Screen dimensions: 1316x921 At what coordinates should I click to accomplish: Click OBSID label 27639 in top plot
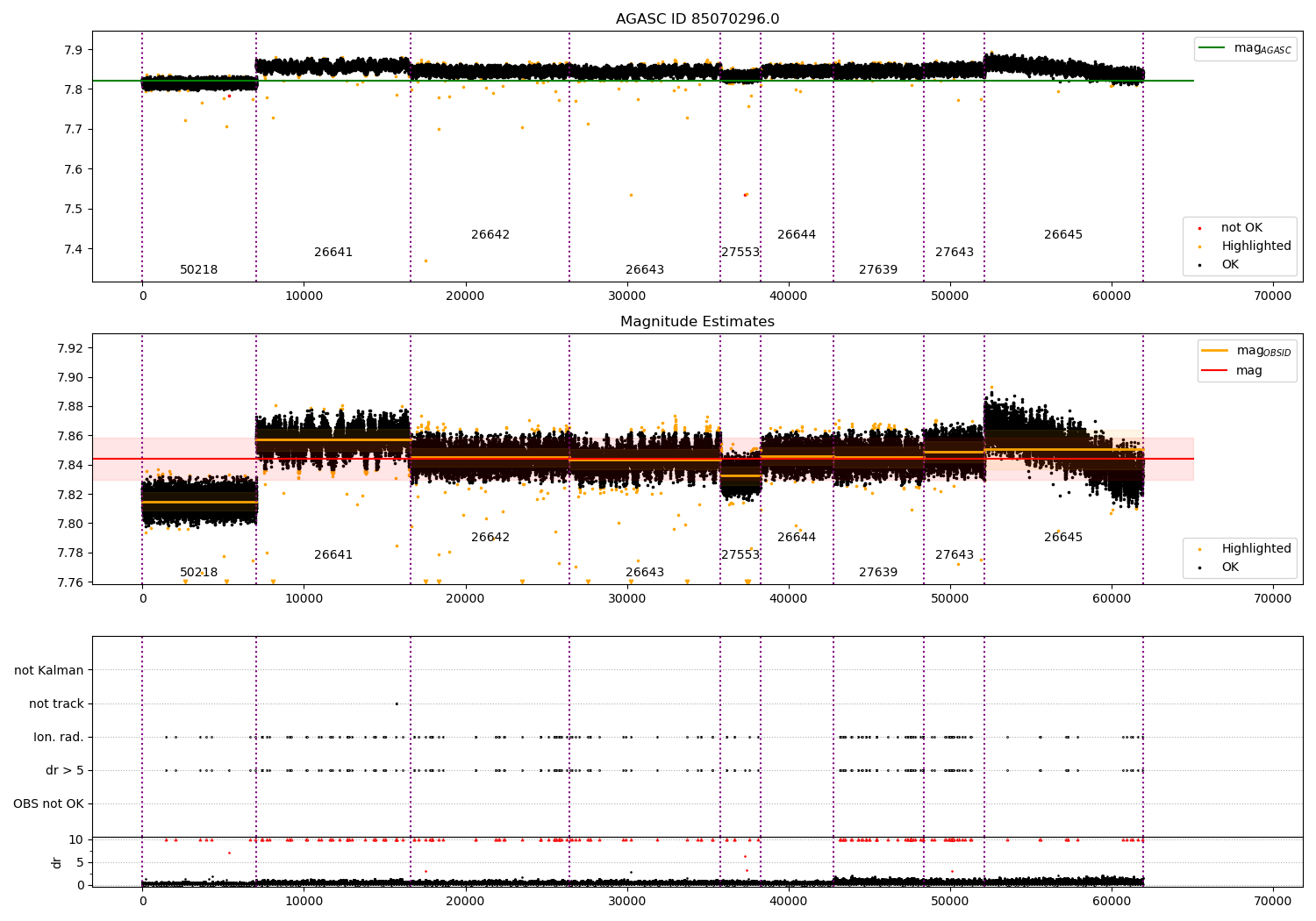point(878,270)
